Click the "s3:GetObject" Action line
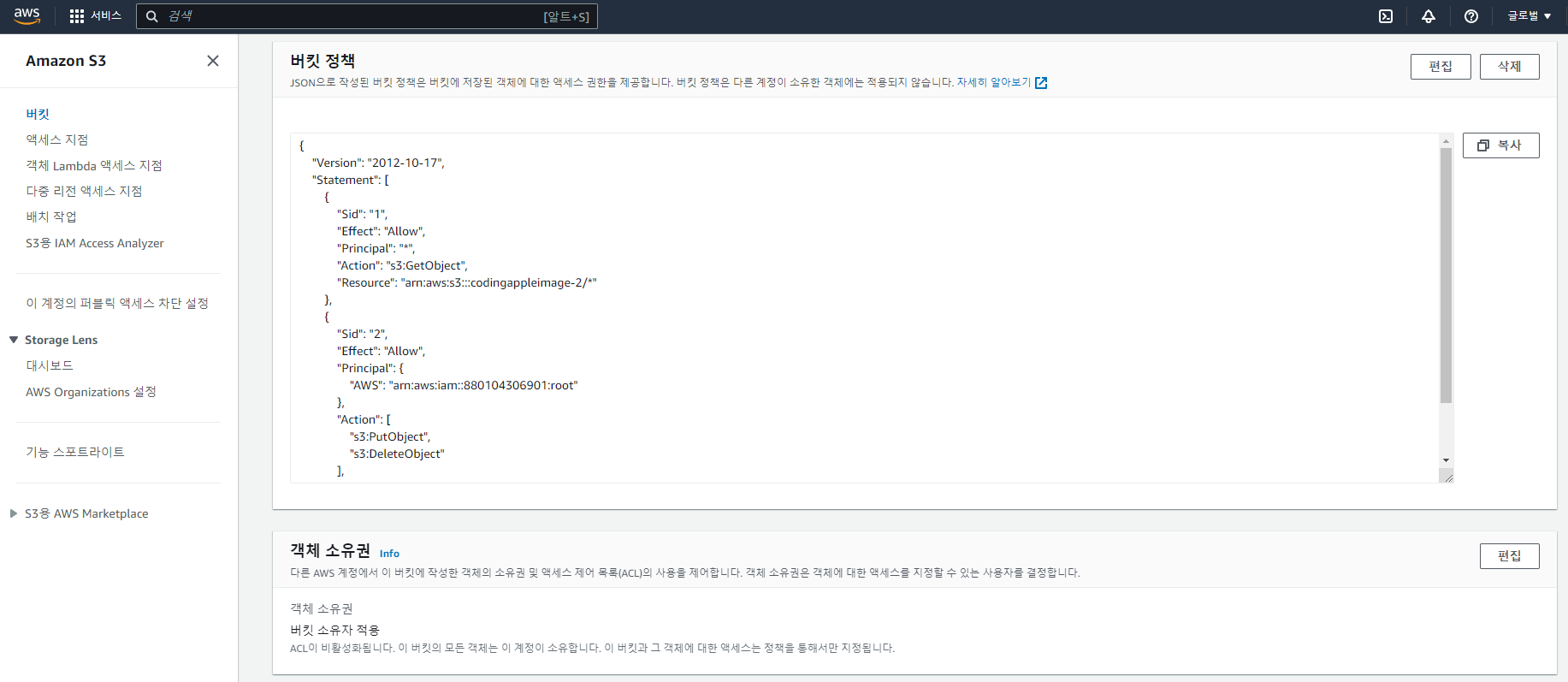Image resolution: width=1568 pixels, height=682 pixels. (402, 265)
